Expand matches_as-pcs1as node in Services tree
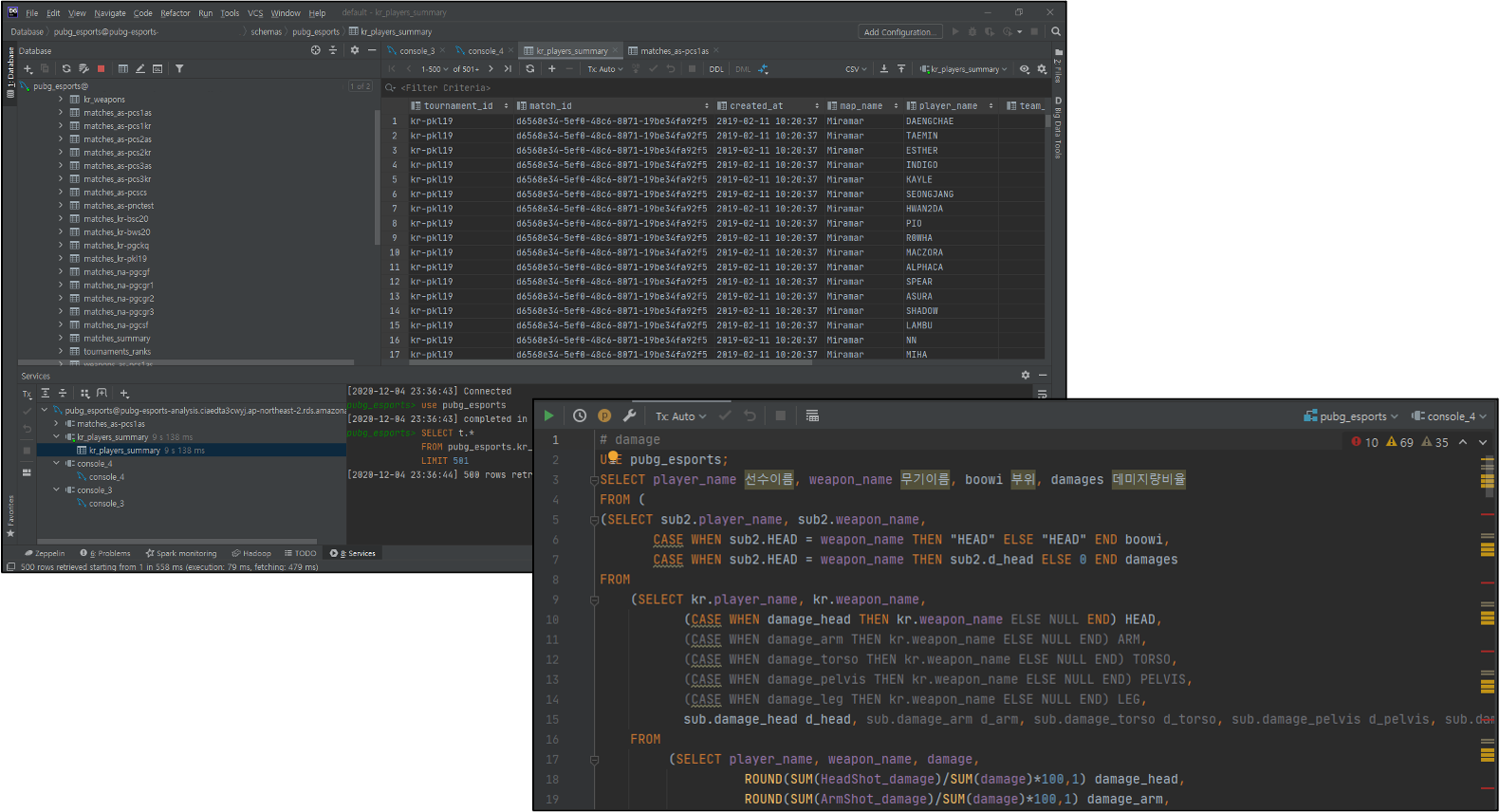1500x812 pixels. [x=56, y=423]
